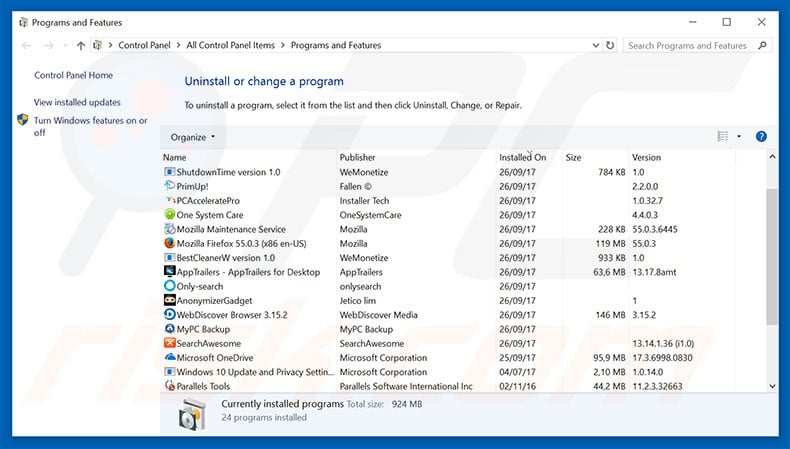790x449 pixels.
Task: Click the vertical scrollbar thumb
Action: 772,257
